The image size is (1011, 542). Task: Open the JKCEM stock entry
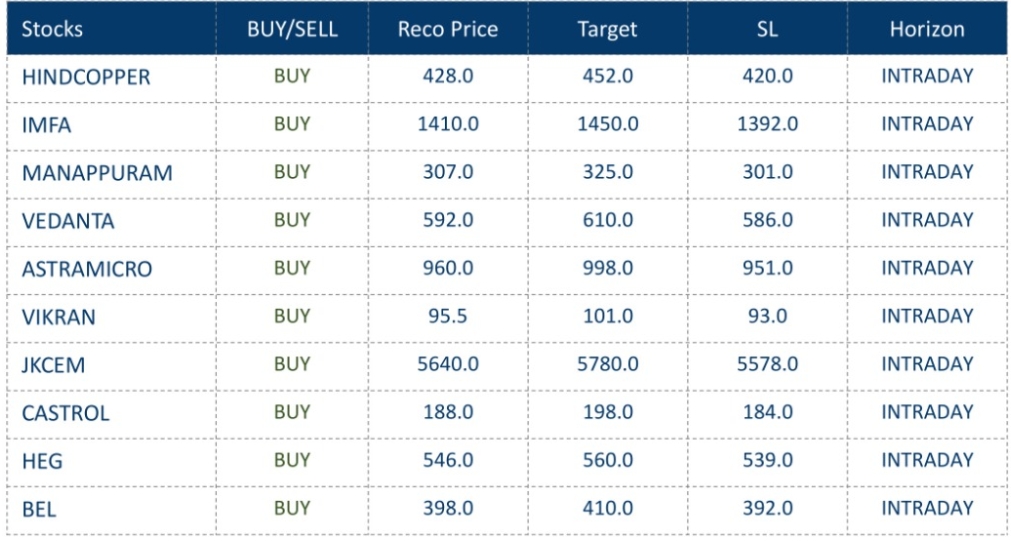click(x=53, y=365)
